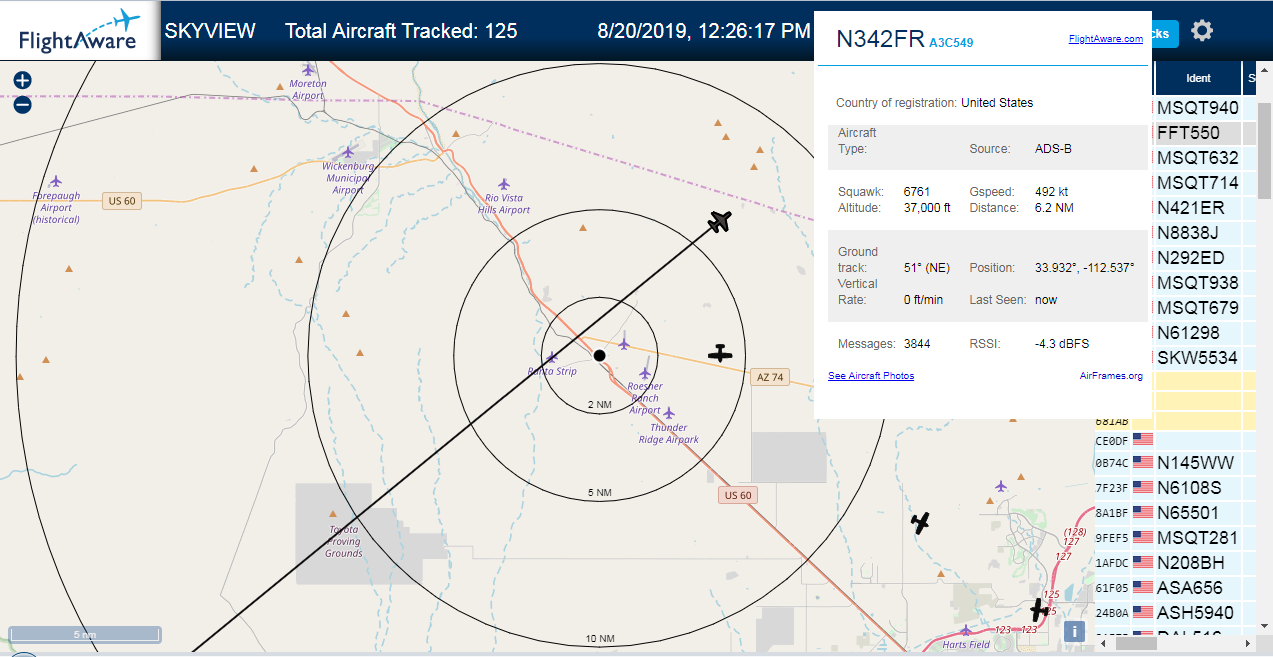Click the Ranta Strip airport marker
1273x657 pixels.
tap(552, 357)
